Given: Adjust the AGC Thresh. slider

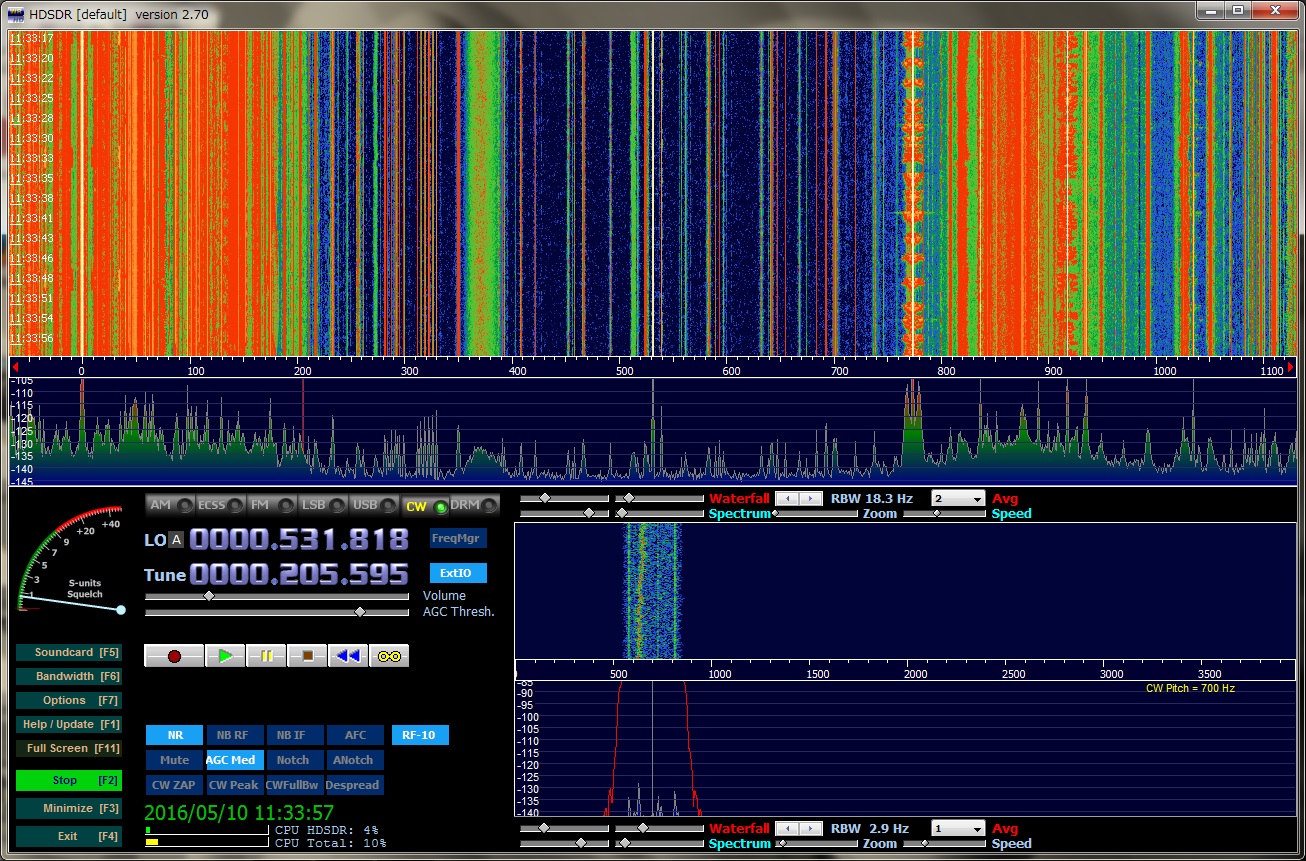Looking at the screenshot, I should (x=277, y=612).
